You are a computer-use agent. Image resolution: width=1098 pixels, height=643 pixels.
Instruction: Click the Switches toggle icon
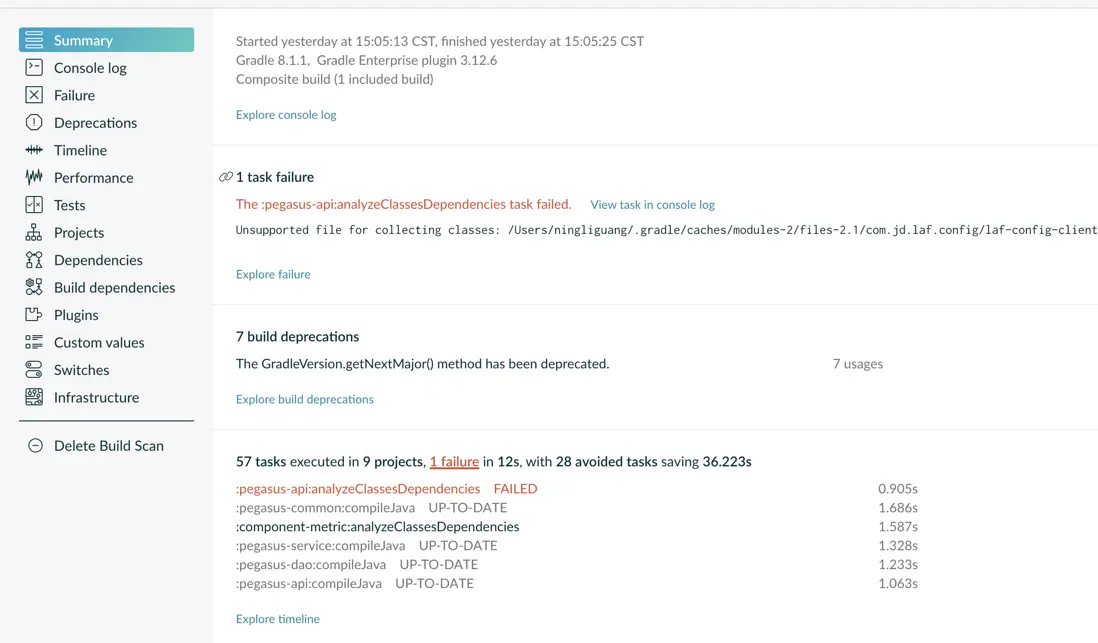pyautogui.click(x=34, y=370)
